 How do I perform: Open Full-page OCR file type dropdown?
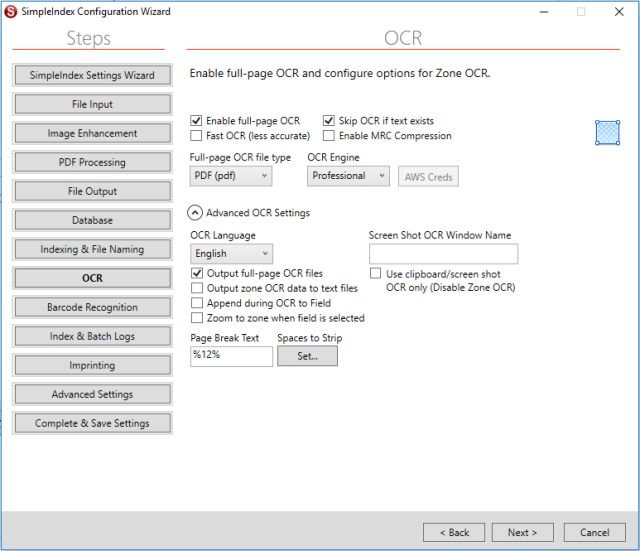[x=230, y=176]
